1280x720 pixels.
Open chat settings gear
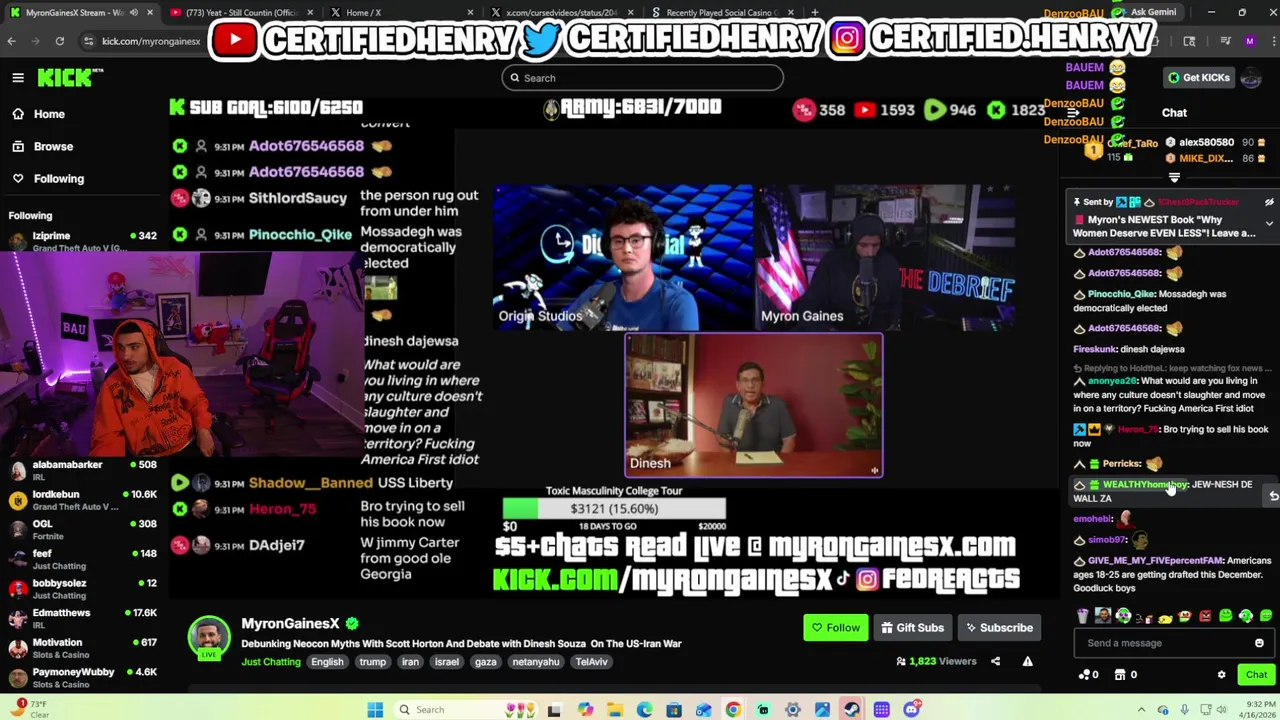pyautogui.click(x=1221, y=675)
